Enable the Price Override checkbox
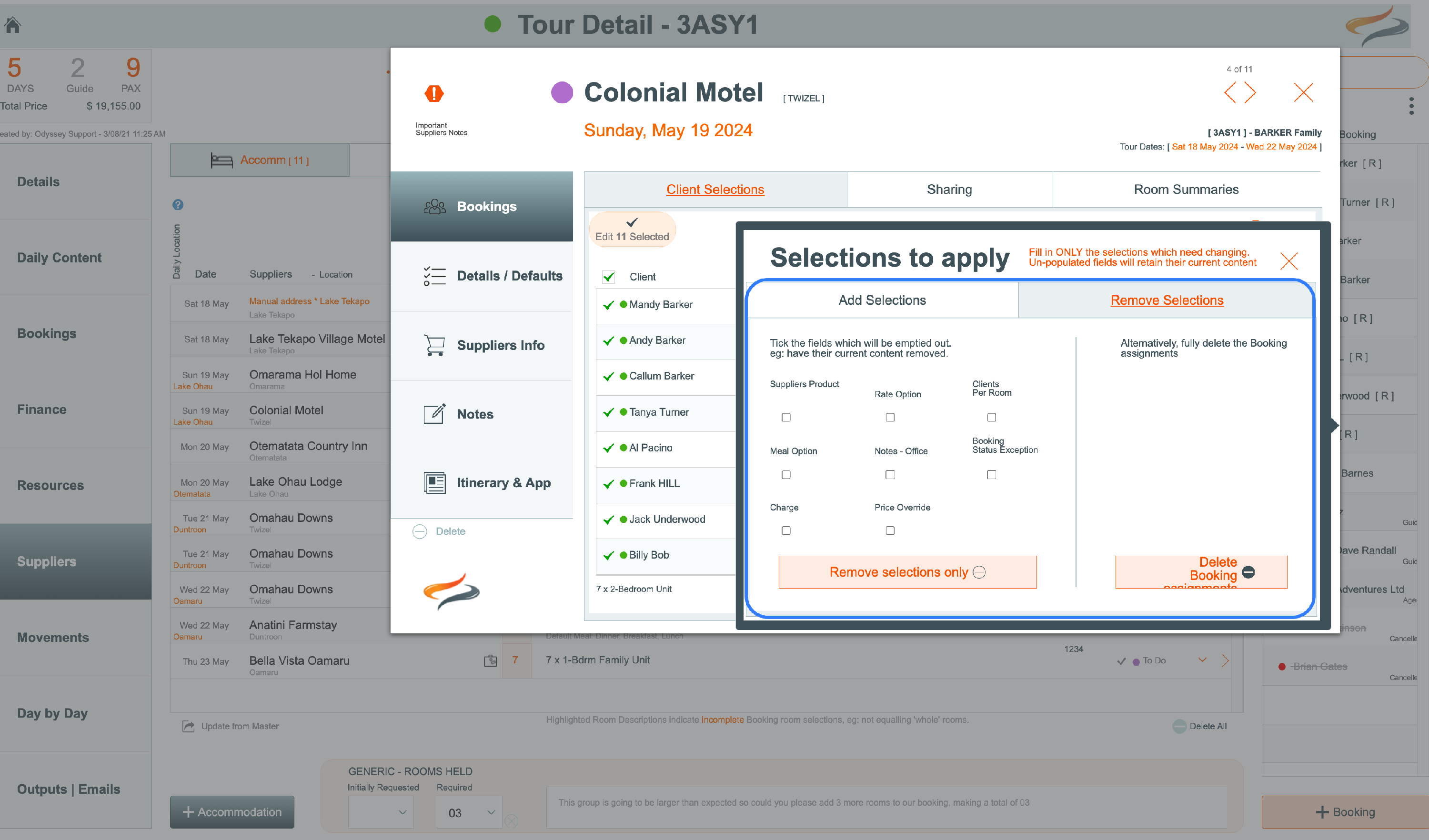1429x840 pixels. click(x=890, y=530)
